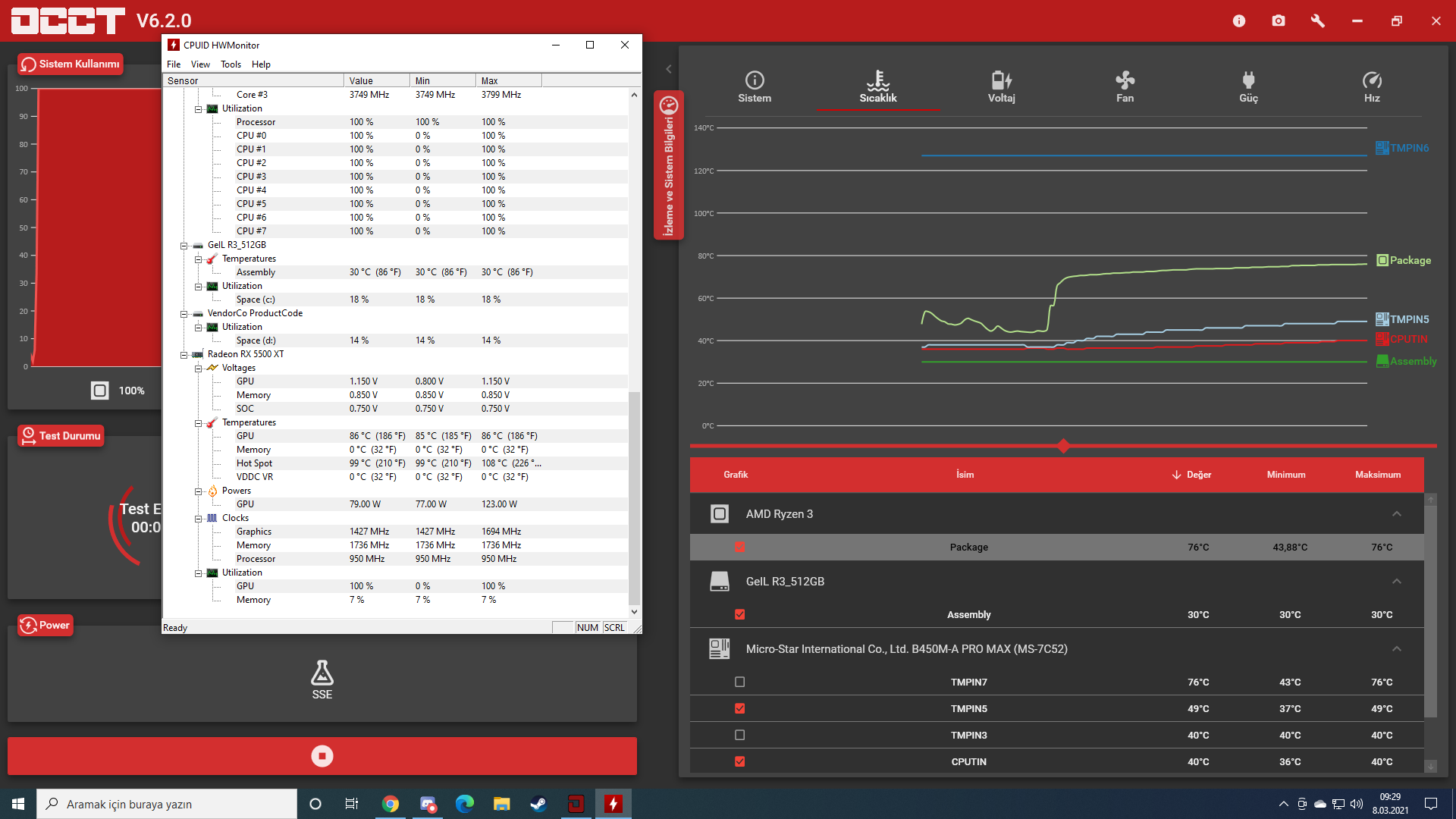
Task: Stop the running test
Action: click(x=322, y=756)
